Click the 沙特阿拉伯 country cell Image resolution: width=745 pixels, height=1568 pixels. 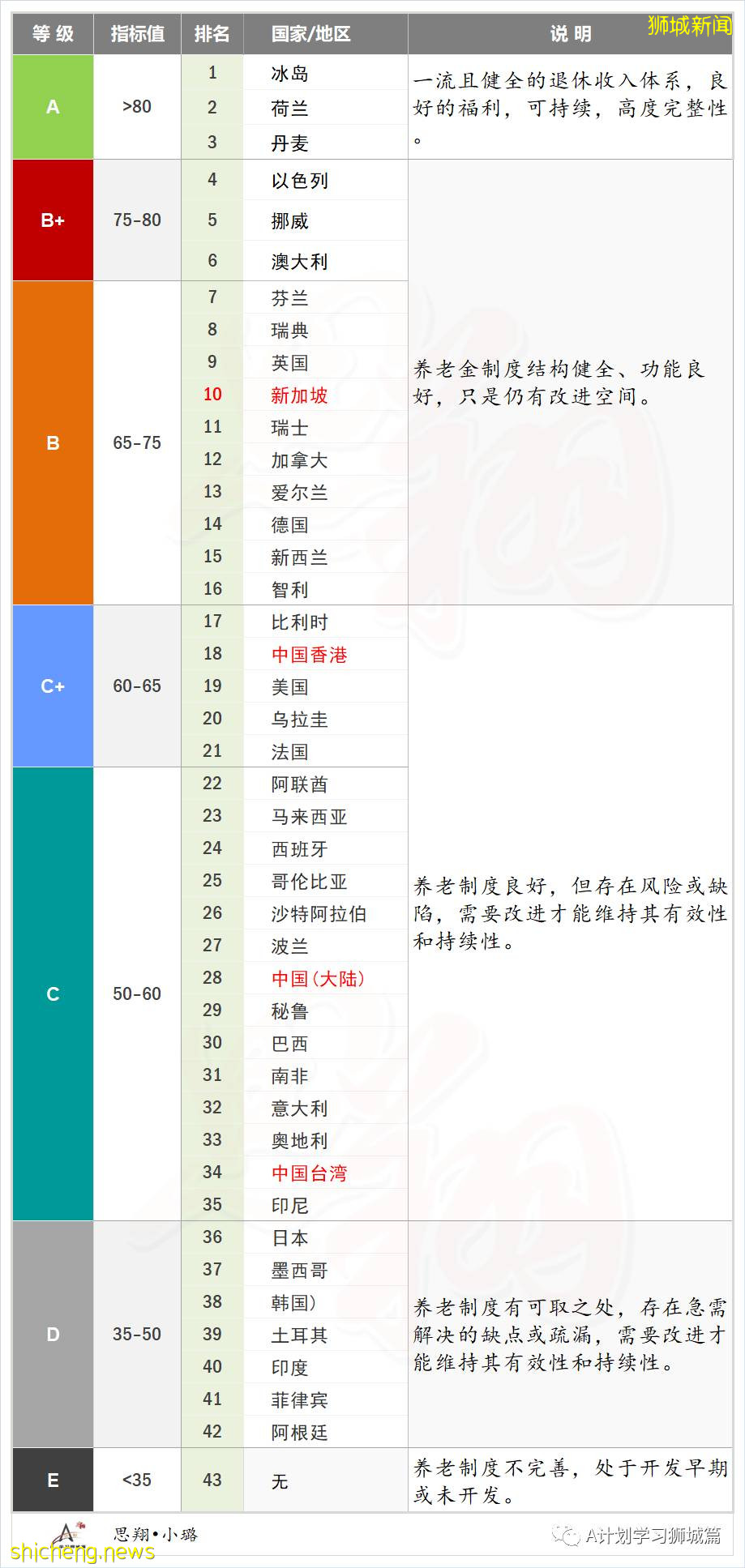[325, 913]
